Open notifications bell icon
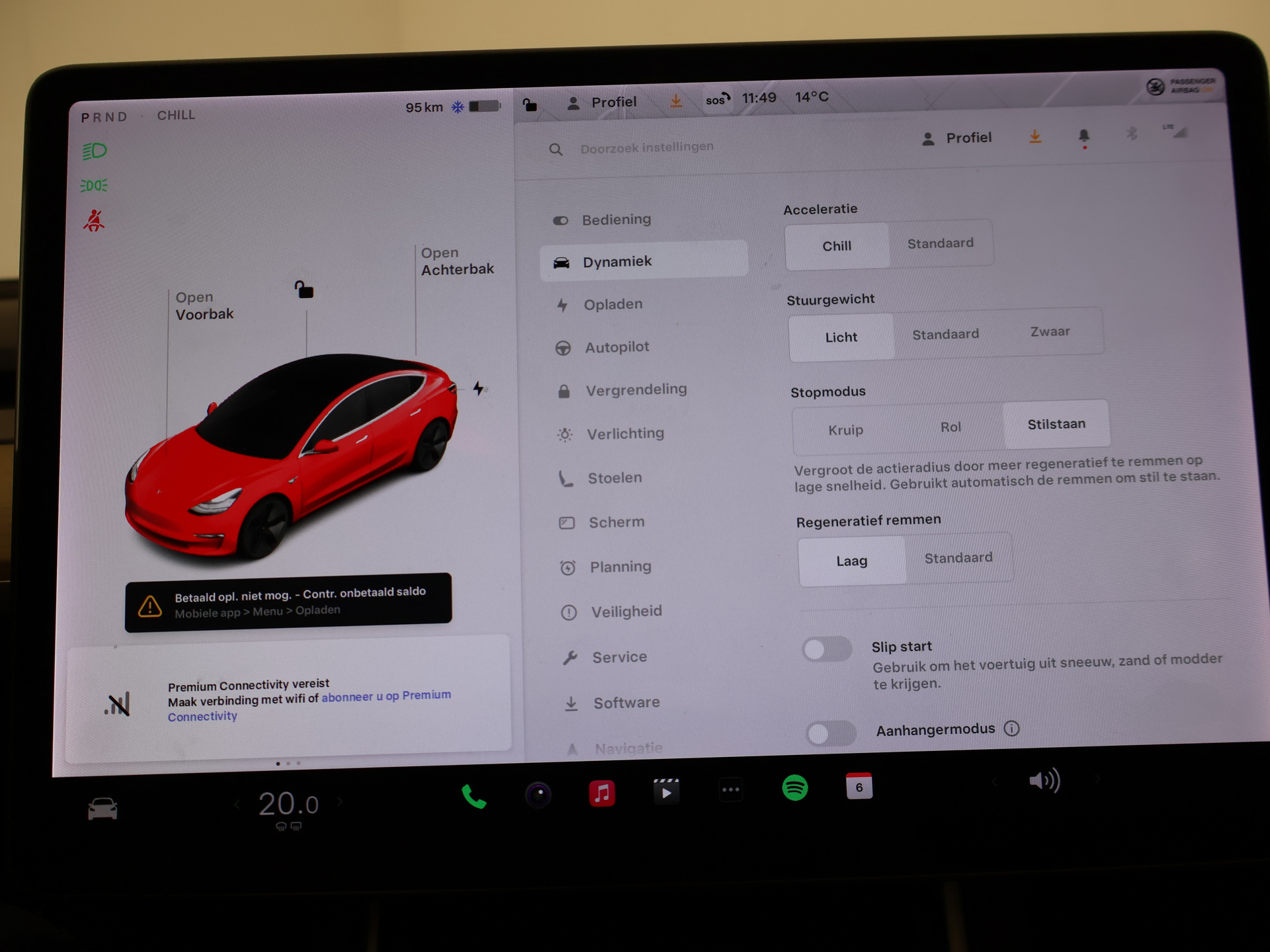 pyautogui.click(x=1083, y=137)
